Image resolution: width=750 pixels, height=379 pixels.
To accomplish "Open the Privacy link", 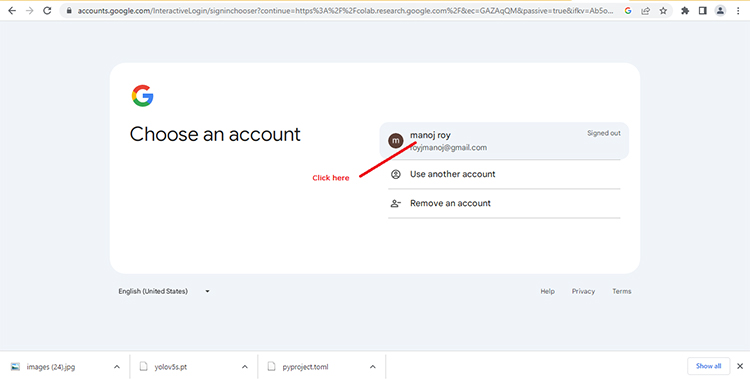I will pos(584,291).
